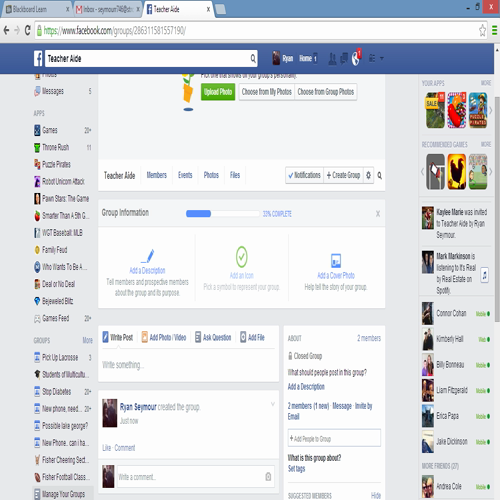Show next Your Apps with right arrow
Viewport: 500px width, 500px height.
coord(491,110)
